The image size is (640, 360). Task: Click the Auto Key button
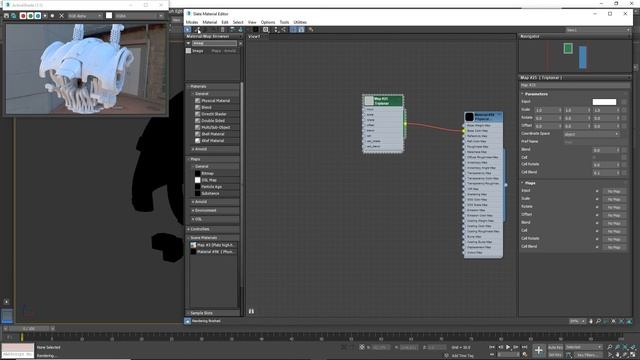click(555, 347)
